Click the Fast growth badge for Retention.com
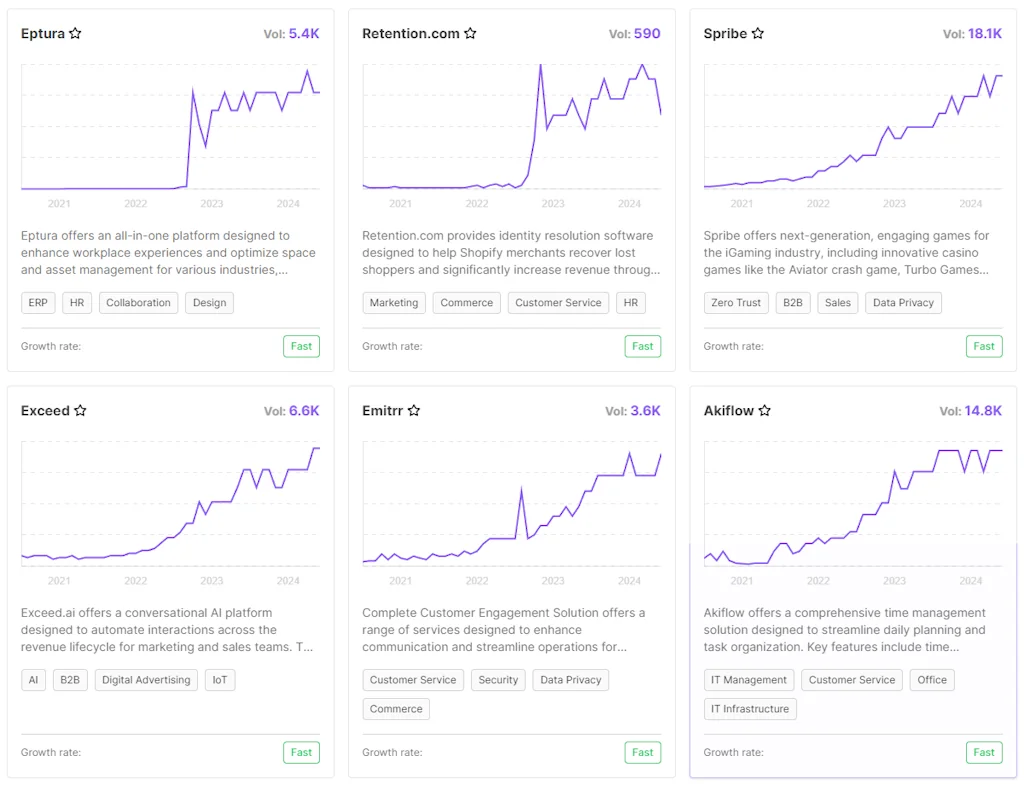The height and width of the screenshot is (785, 1024). pos(642,346)
